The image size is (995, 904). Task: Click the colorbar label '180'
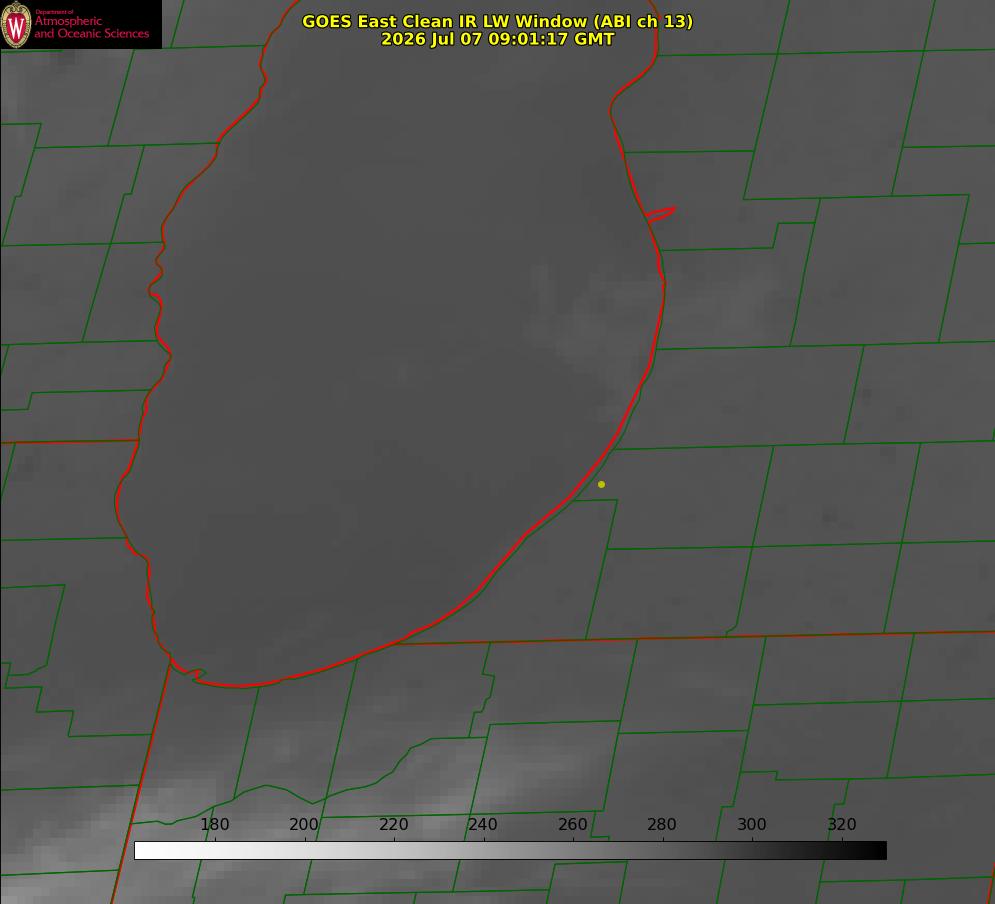pyautogui.click(x=214, y=824)
